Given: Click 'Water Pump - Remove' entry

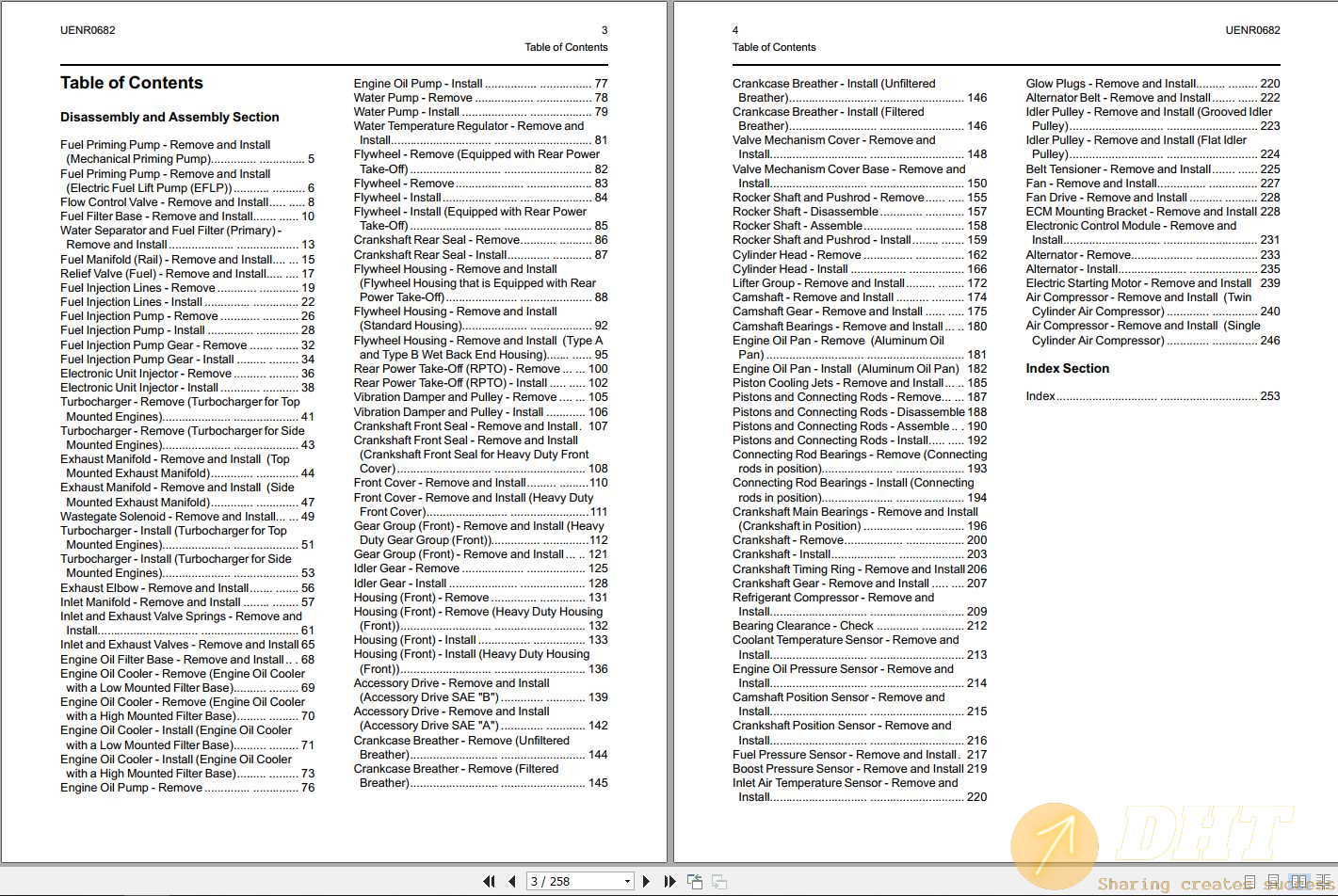Looking at the screenshot, I should (480, 97).
